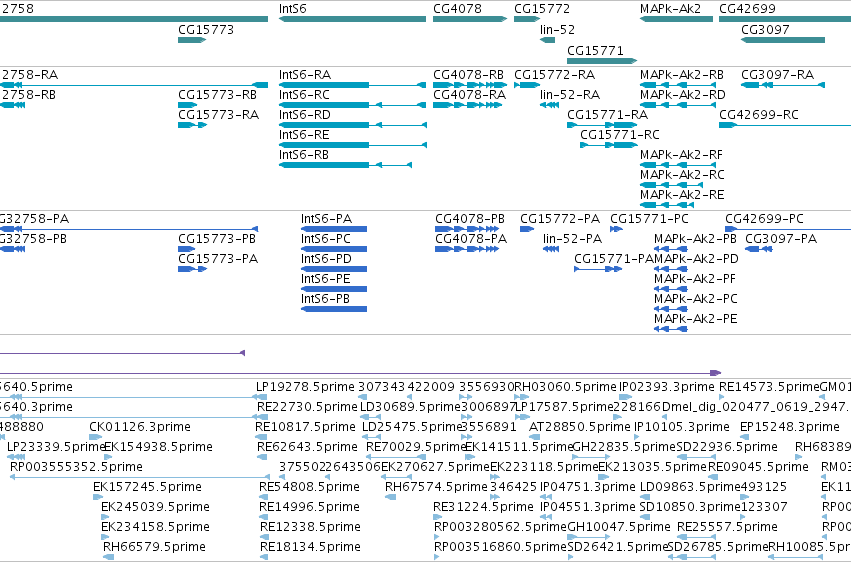851x562 pixels.
Task: Select the RE62643.5prime EST label
Action: click(307, 448)
